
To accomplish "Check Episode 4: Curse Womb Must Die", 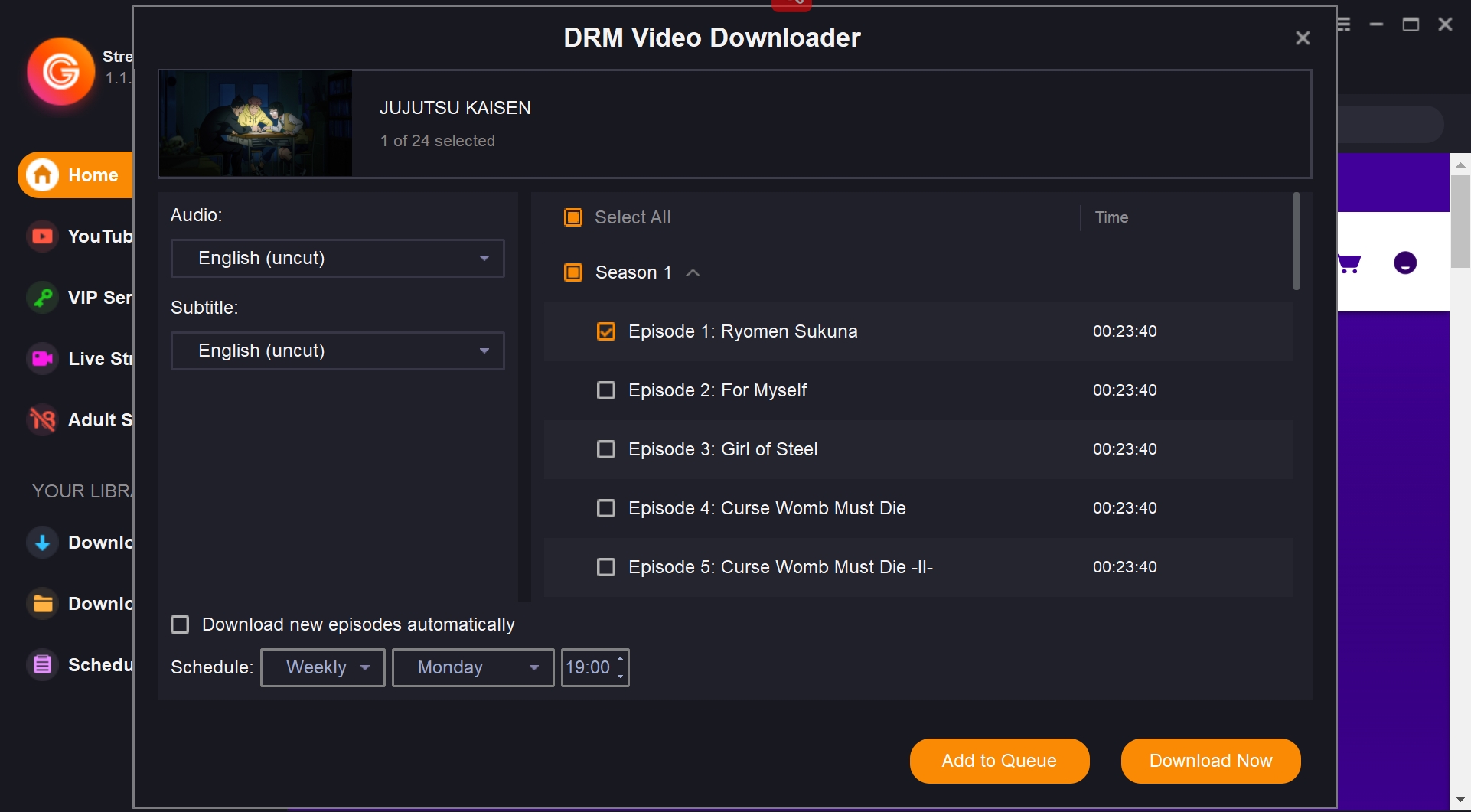I will point(606,508).
